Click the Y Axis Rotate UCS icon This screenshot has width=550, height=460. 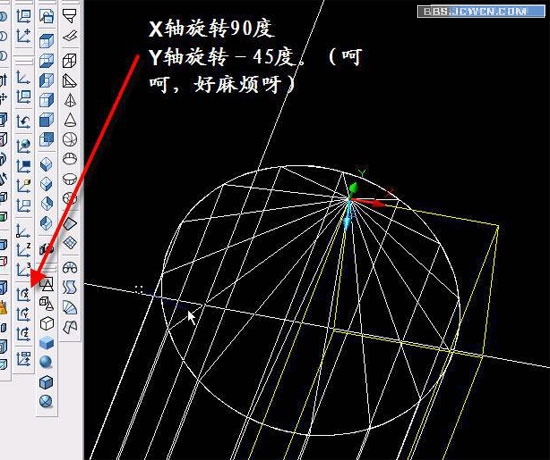click(24, 314)
